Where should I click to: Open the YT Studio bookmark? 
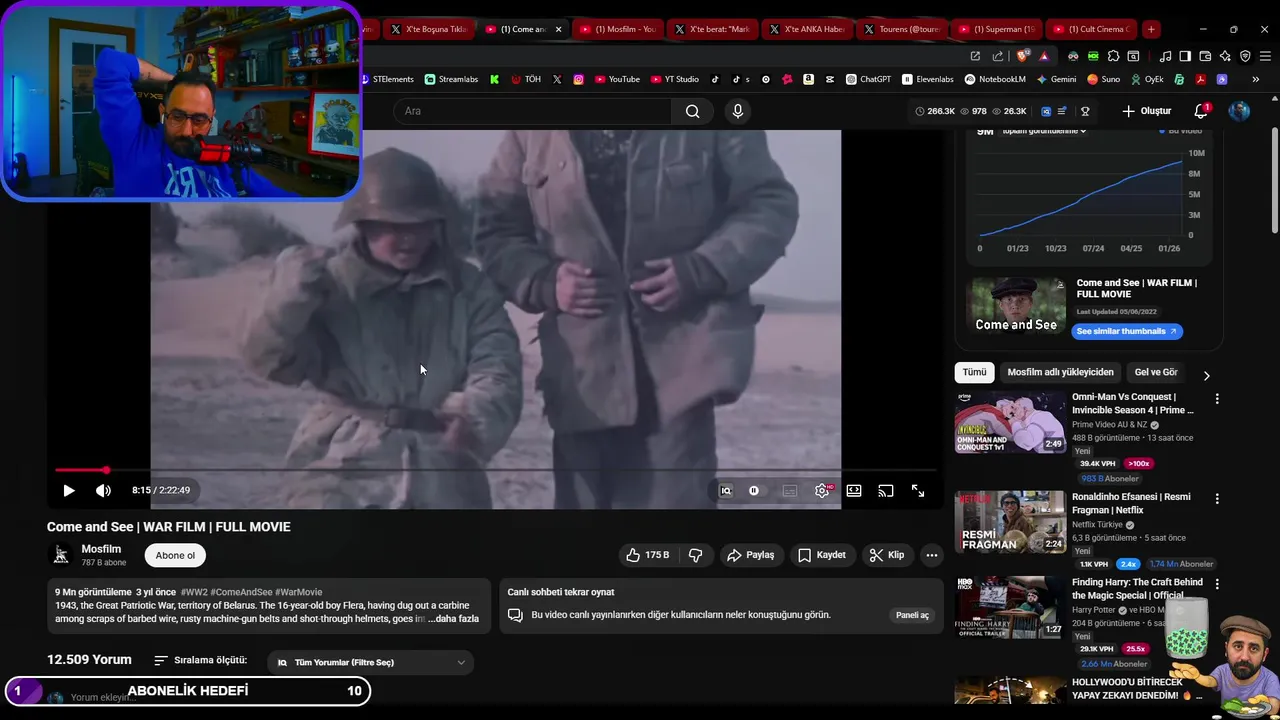[x=674, y=79]
